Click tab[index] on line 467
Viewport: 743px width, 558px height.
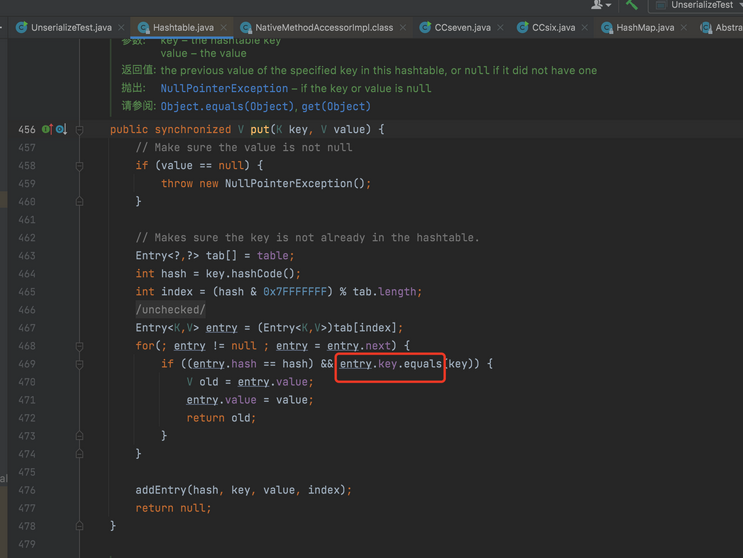click(x=365, y=327)
